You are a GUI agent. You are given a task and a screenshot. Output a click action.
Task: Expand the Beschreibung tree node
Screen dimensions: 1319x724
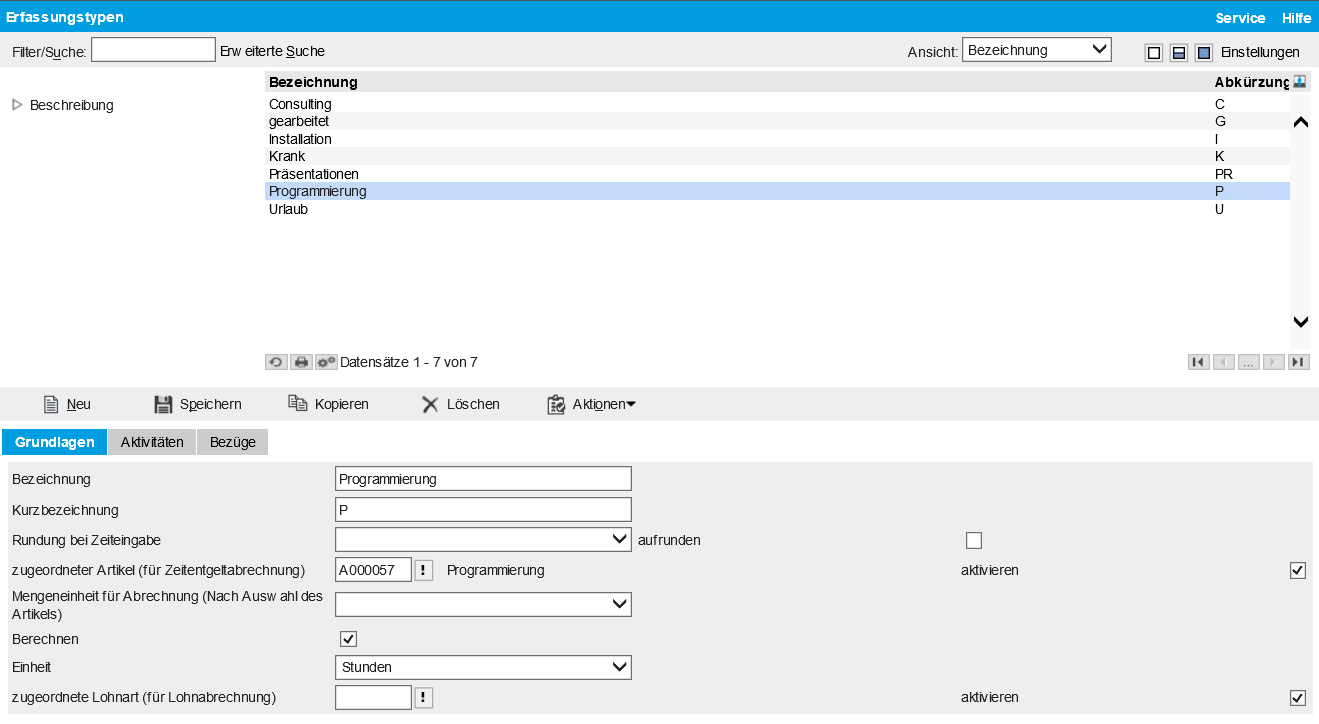click(x=17, y=105)
